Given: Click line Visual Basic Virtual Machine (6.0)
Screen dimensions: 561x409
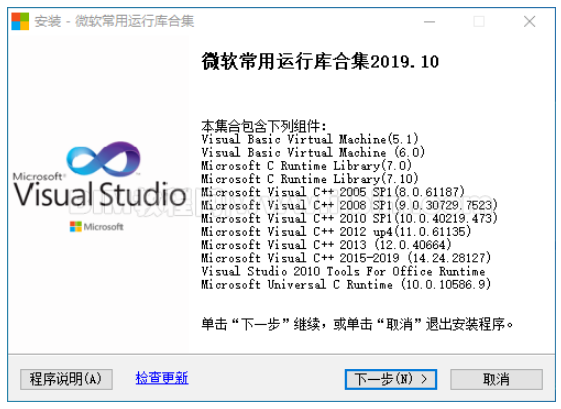Looking at the screenshot, I should [313, 152].
